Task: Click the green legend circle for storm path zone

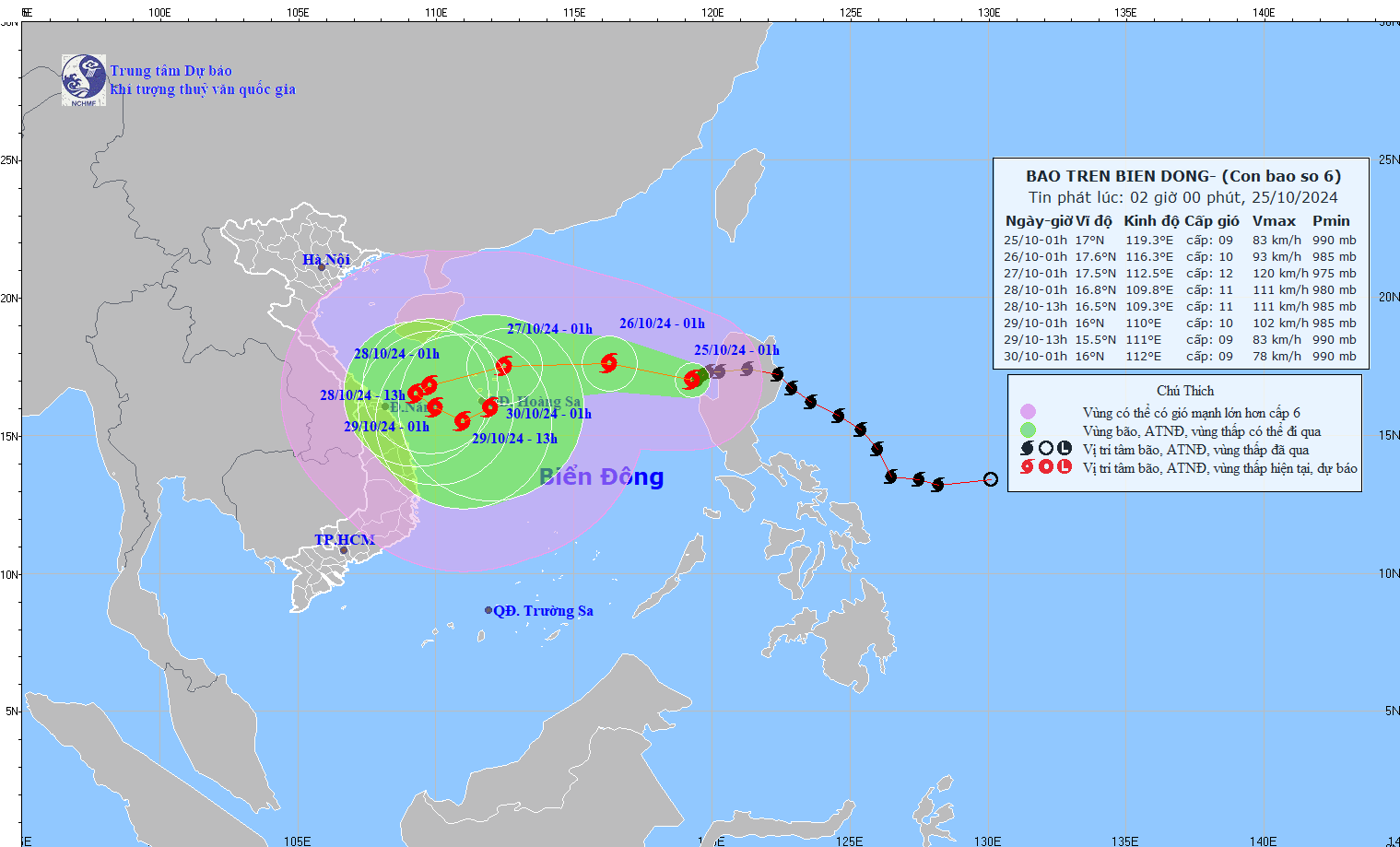Action: pos(1028,430)
